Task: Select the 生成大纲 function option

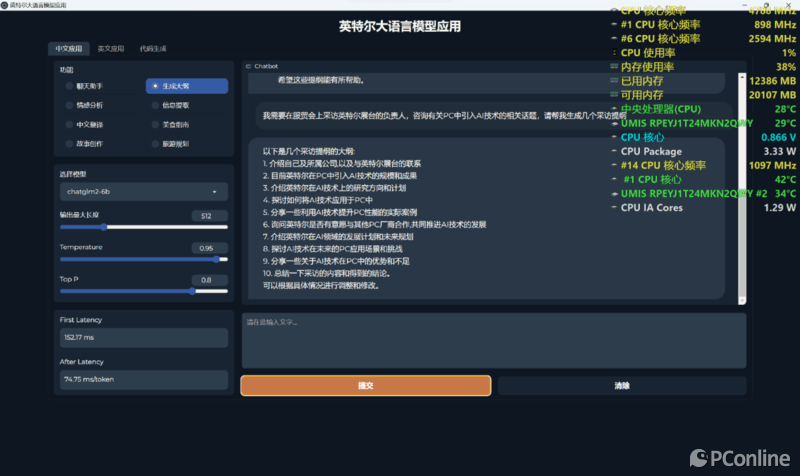Action: [153, 87]
